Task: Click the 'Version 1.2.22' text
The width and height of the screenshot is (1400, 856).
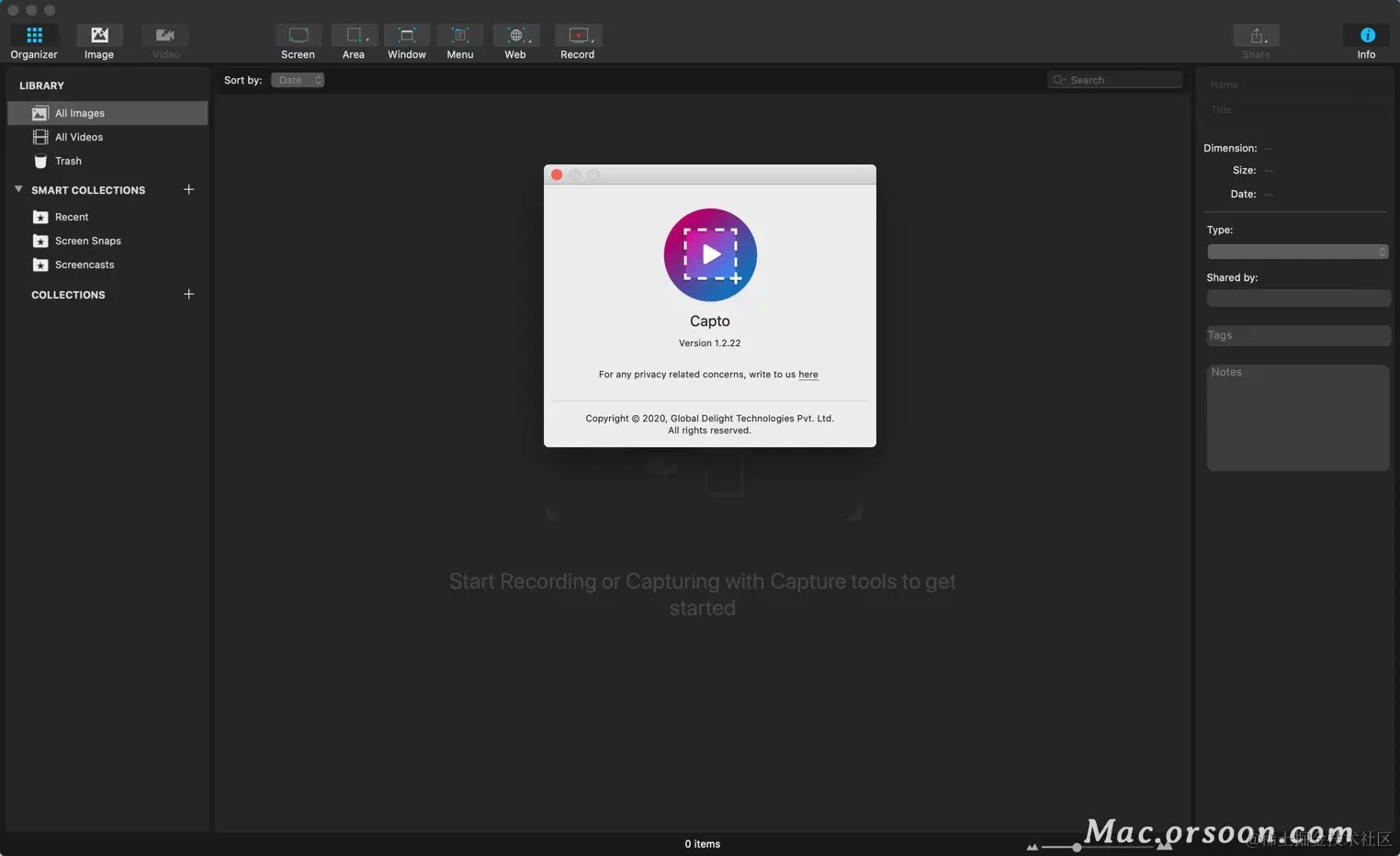Action: pyautogui.click(x=710, y=344)
